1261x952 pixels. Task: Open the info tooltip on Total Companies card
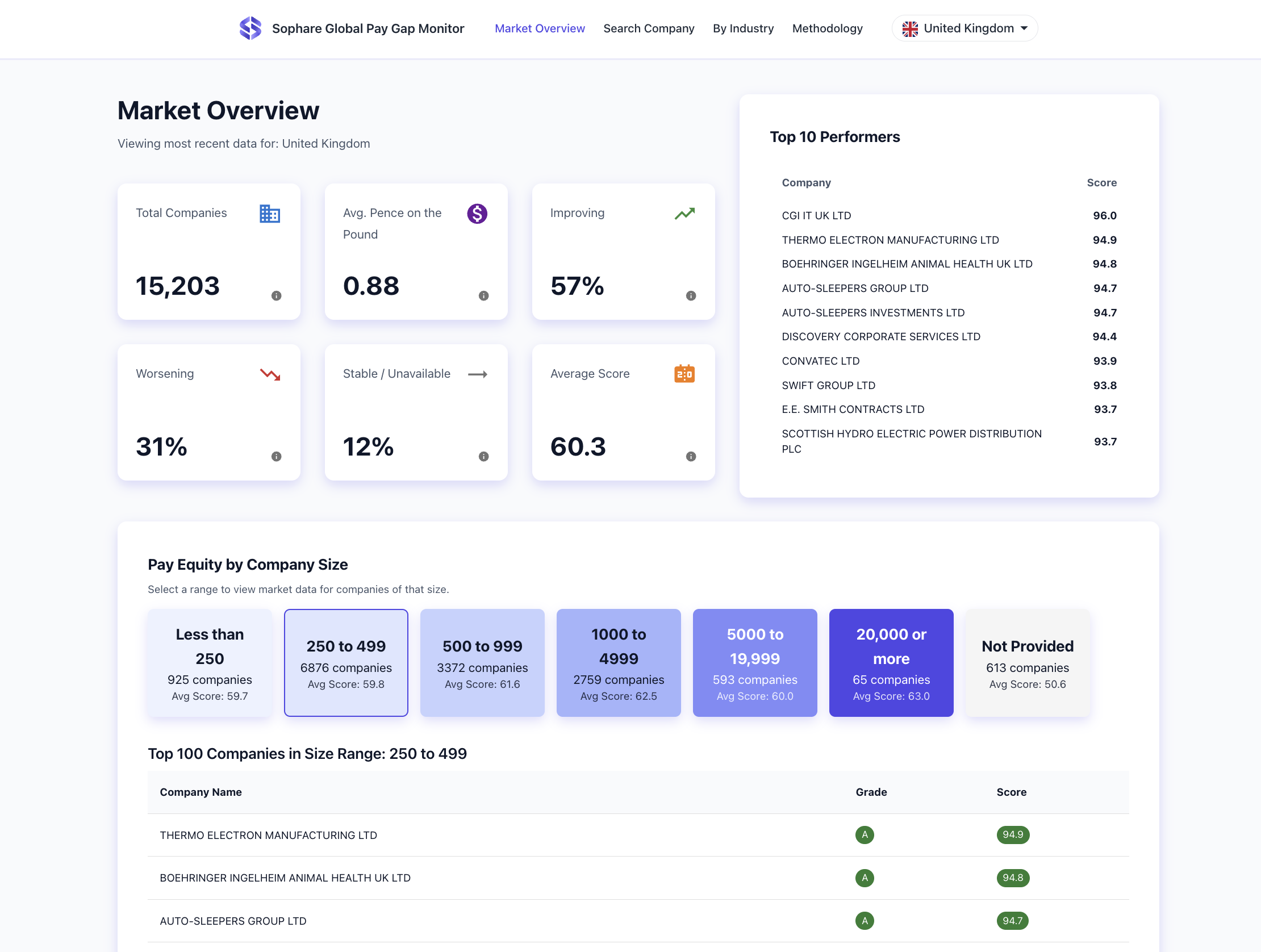point(277,296)
